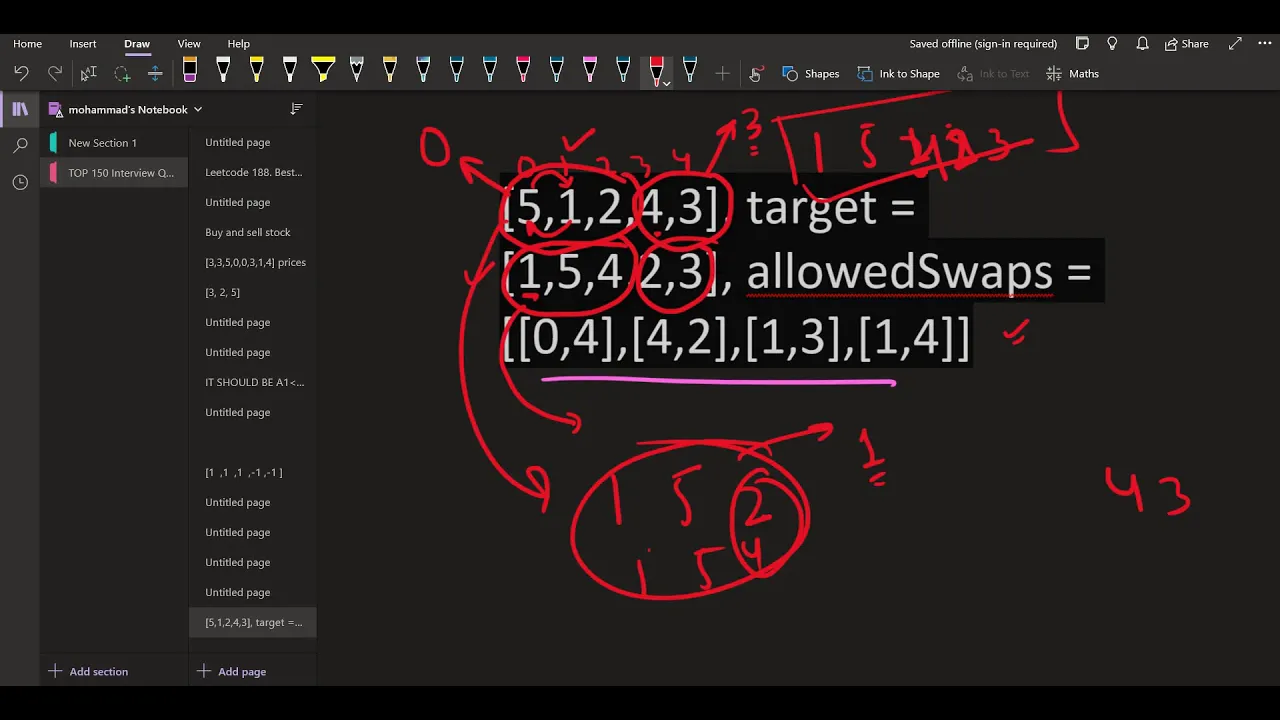
Task: Click 'Saved offline (sign-in required)' status
Action: pos(983,44)
